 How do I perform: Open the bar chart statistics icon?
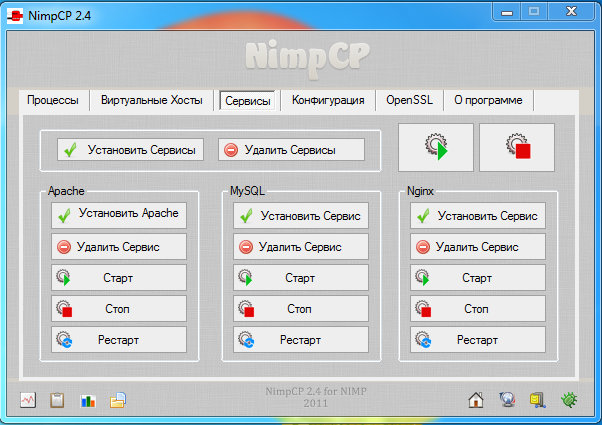tap(88, 400)
